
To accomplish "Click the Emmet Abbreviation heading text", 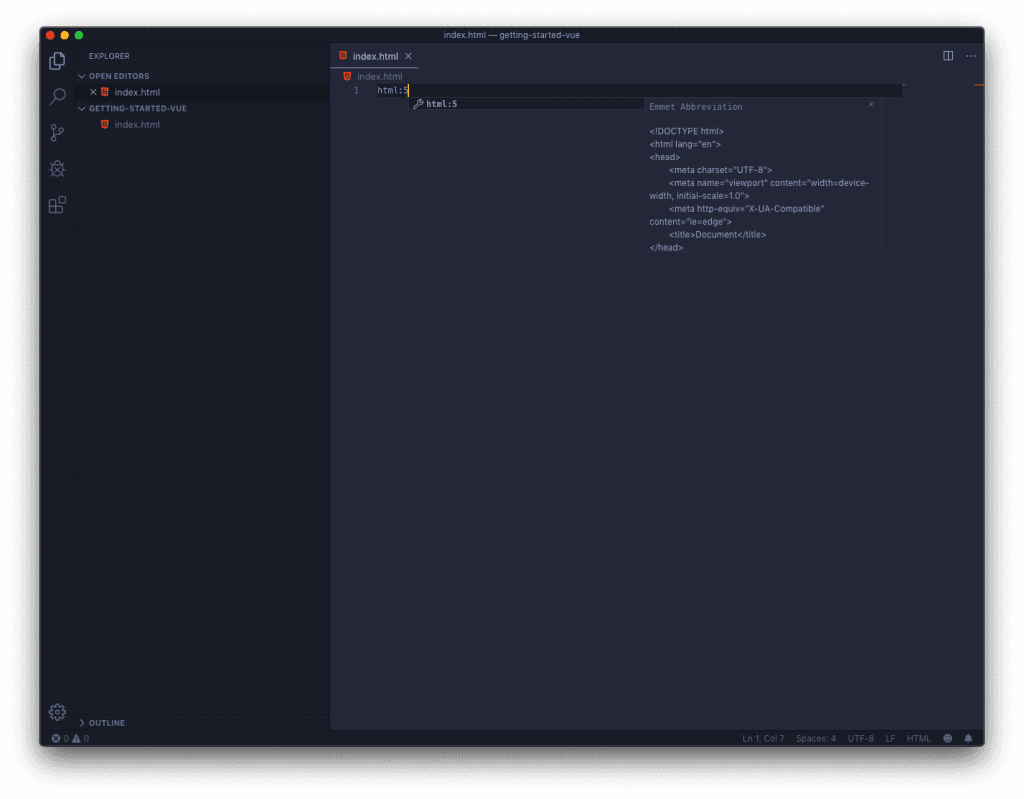I will pyautogui.click(x=696, y=106).
